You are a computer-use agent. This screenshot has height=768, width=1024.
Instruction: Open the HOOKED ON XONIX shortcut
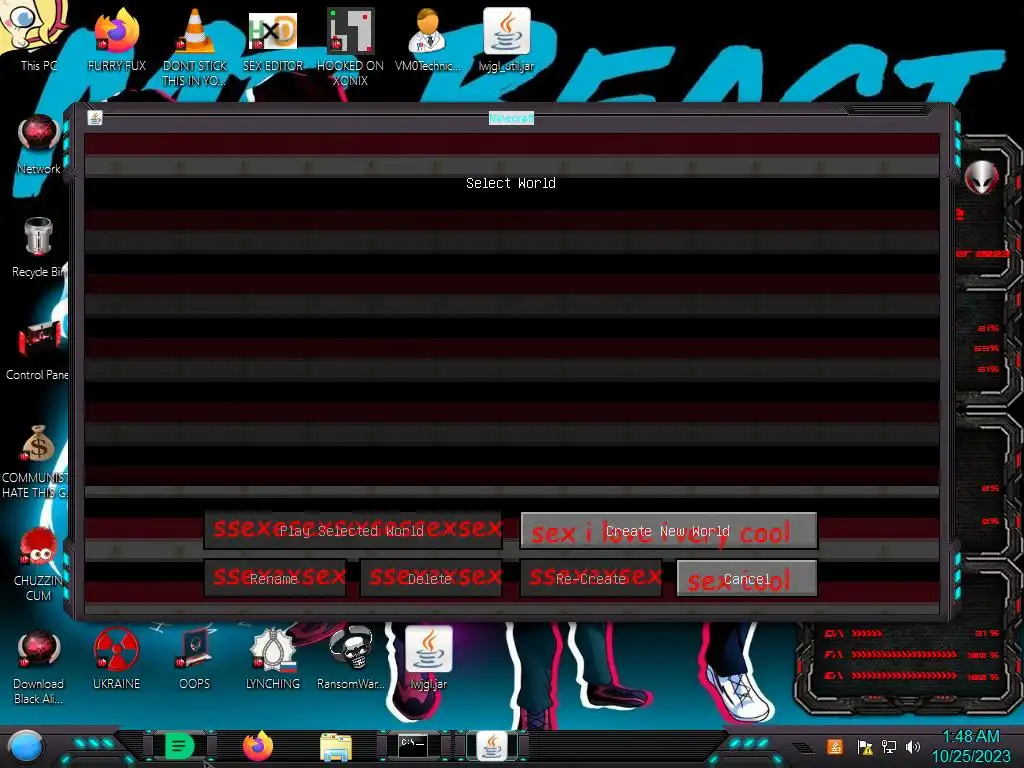pos(350,46)
